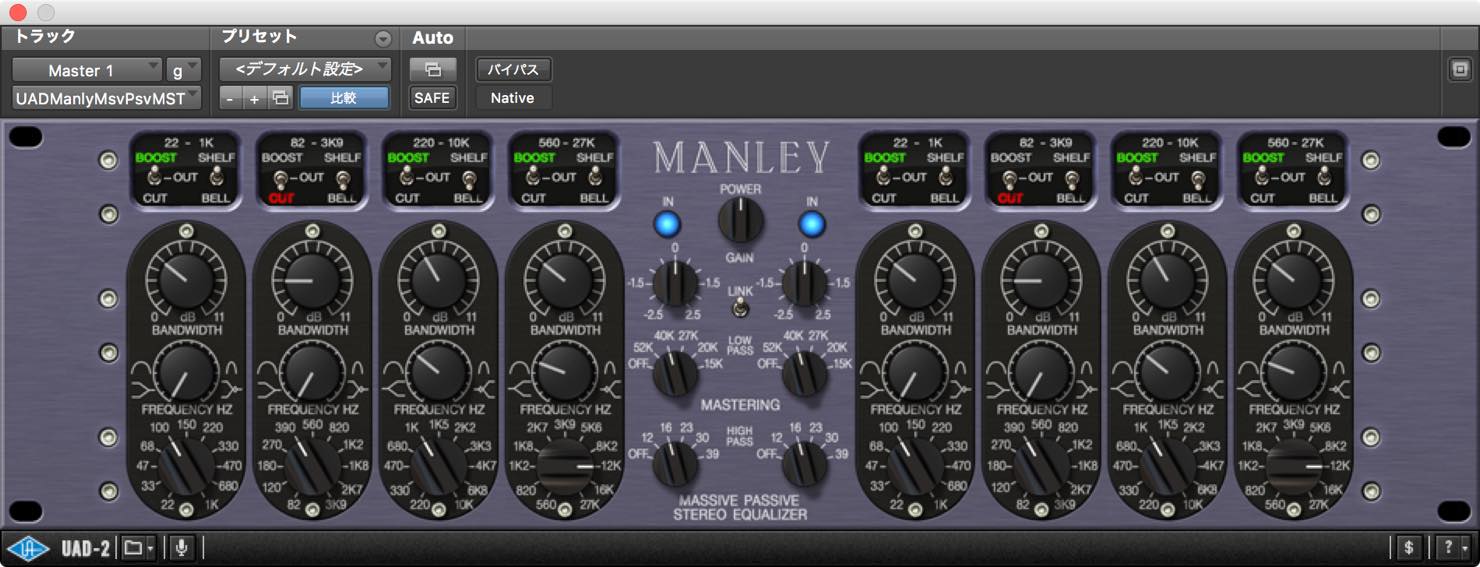Click the left LOW PASS selector knob
This screenshot has height=567, width=1480.
[675, 372]
